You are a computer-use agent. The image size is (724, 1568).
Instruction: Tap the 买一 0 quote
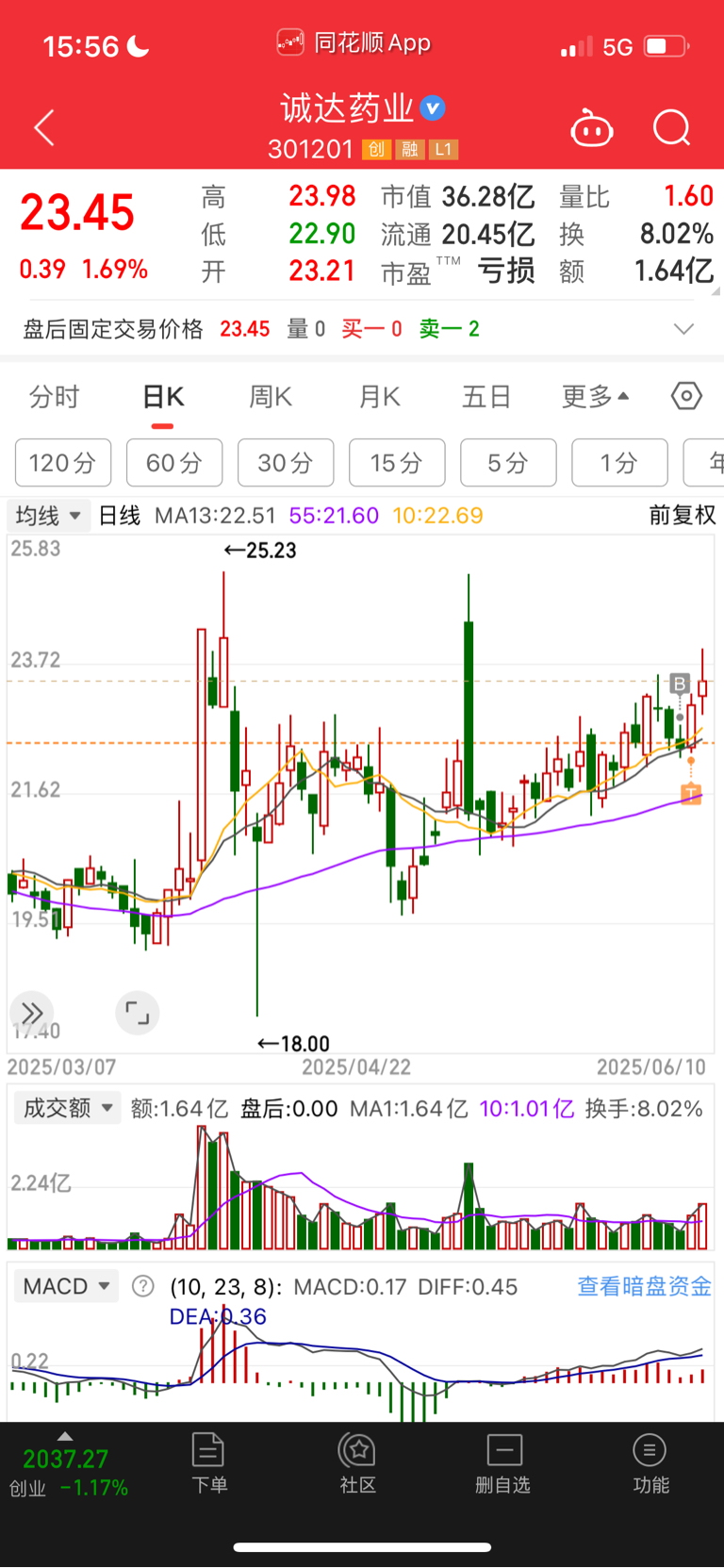[x=371, y=329]
